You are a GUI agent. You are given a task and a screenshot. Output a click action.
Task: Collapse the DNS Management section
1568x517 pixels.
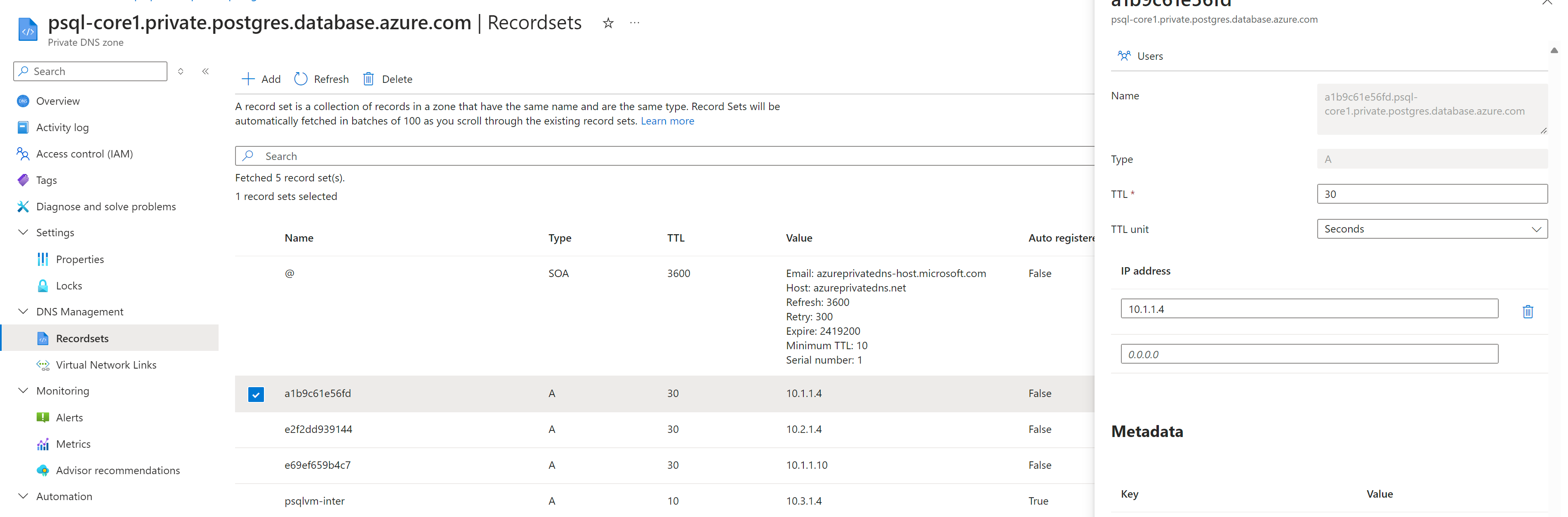click(23, 311)
